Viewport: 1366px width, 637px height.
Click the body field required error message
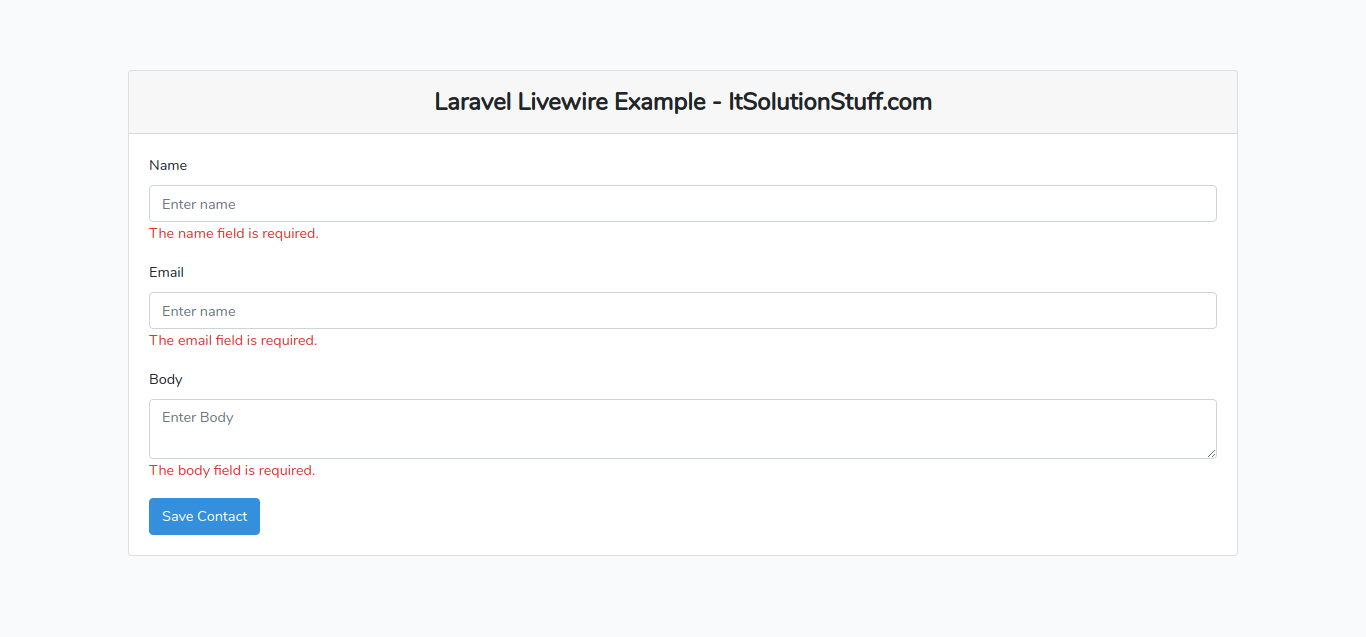pyautogui.click(x=231, y=470)
